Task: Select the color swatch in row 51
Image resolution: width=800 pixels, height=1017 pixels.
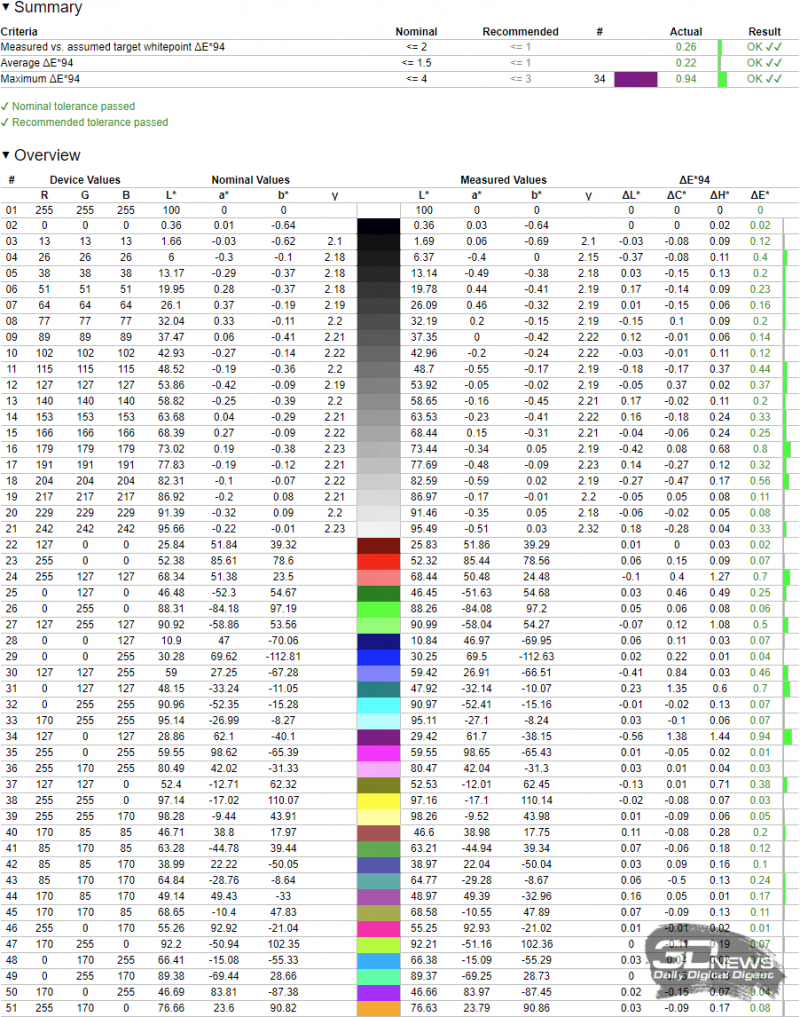Action: [x=378, y=1009]
